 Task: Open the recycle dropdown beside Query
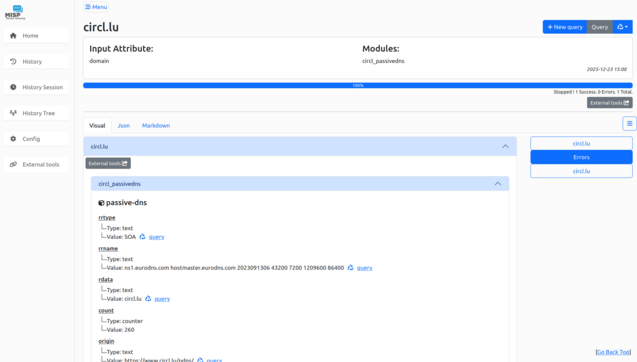(x=622, y=27)
